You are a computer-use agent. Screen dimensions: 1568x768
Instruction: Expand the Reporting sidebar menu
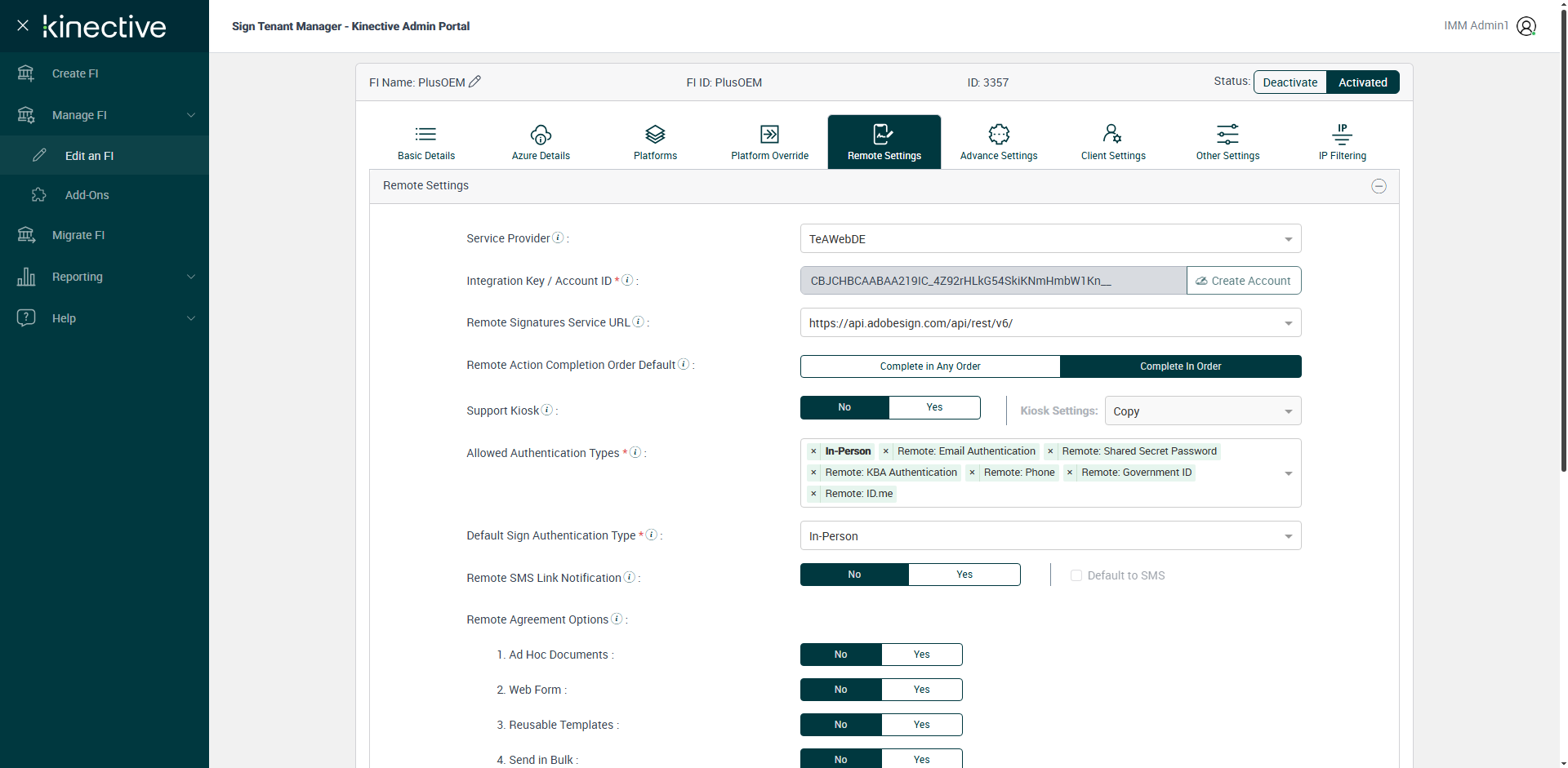pos(105,277)
